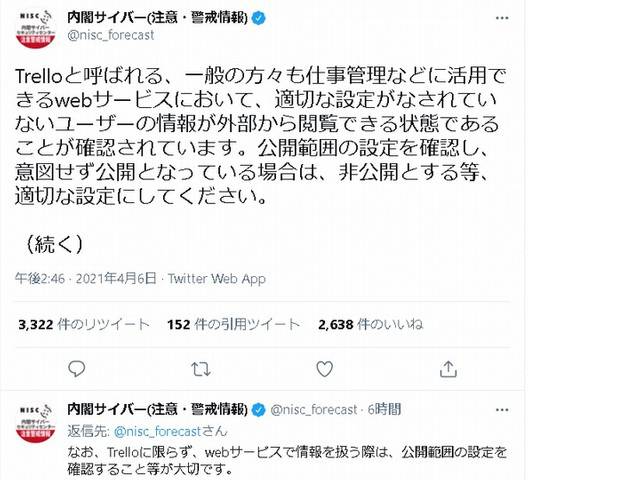The height and width of the screenshot is (480, 640).
Task: Click the tweet timestamp 午後2:46 2021年4月6日
Action: [x=86, y=279]
